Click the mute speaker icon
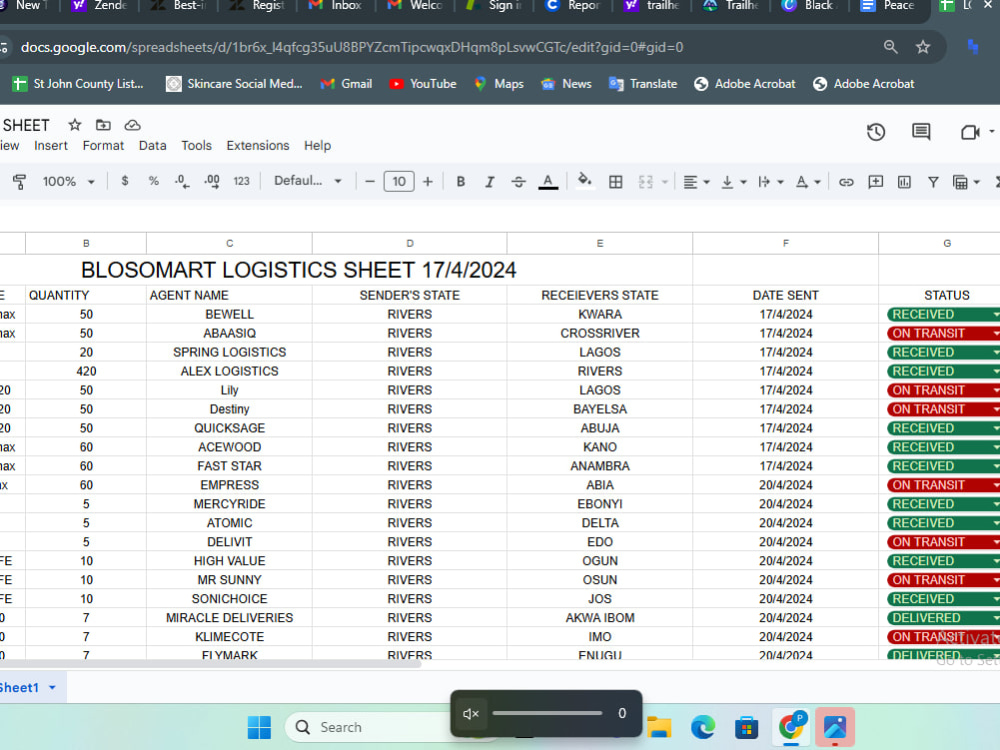This screenshot has width=1000, height=750. tap(471, 714)
